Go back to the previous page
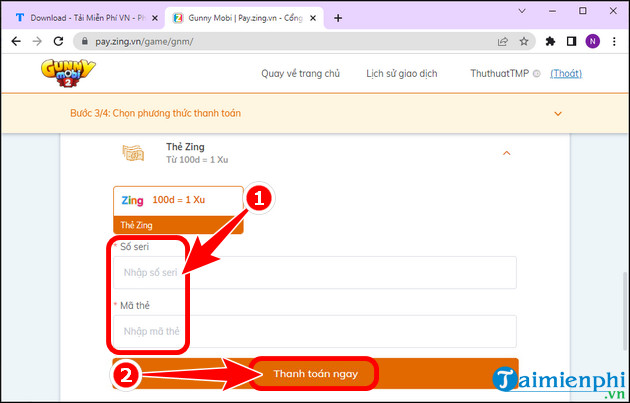 pyautogui.click(x=16, y=41)
